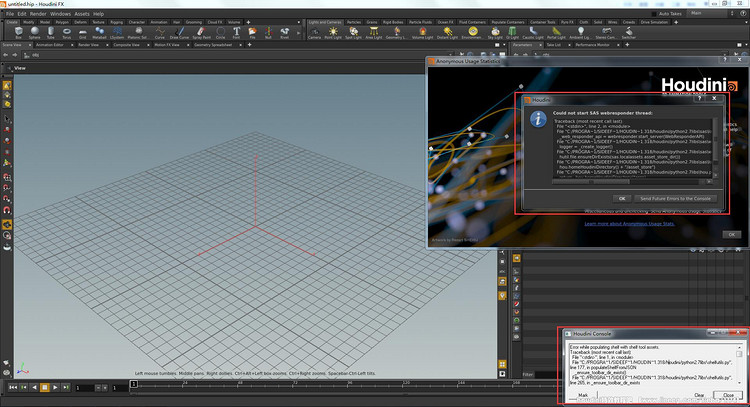Jump to the first frame of timeline

click(13, 387)
